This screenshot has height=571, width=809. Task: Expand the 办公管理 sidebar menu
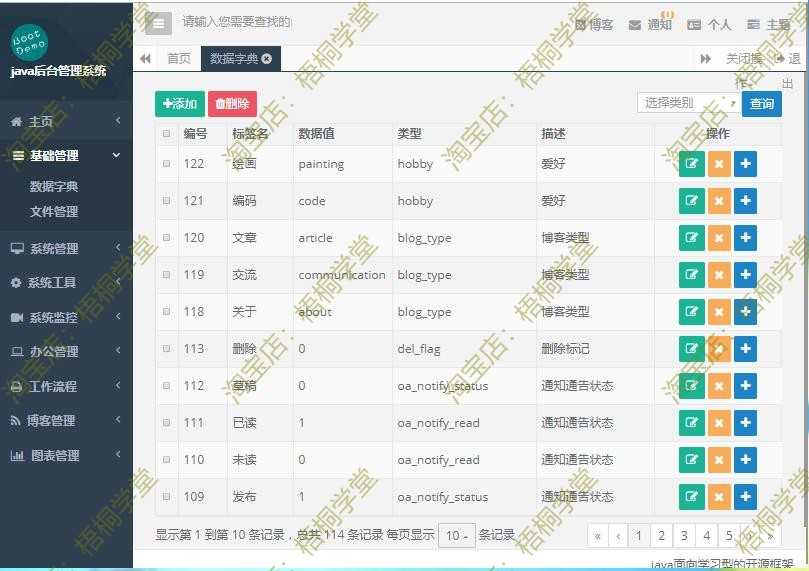coord(66,352)
